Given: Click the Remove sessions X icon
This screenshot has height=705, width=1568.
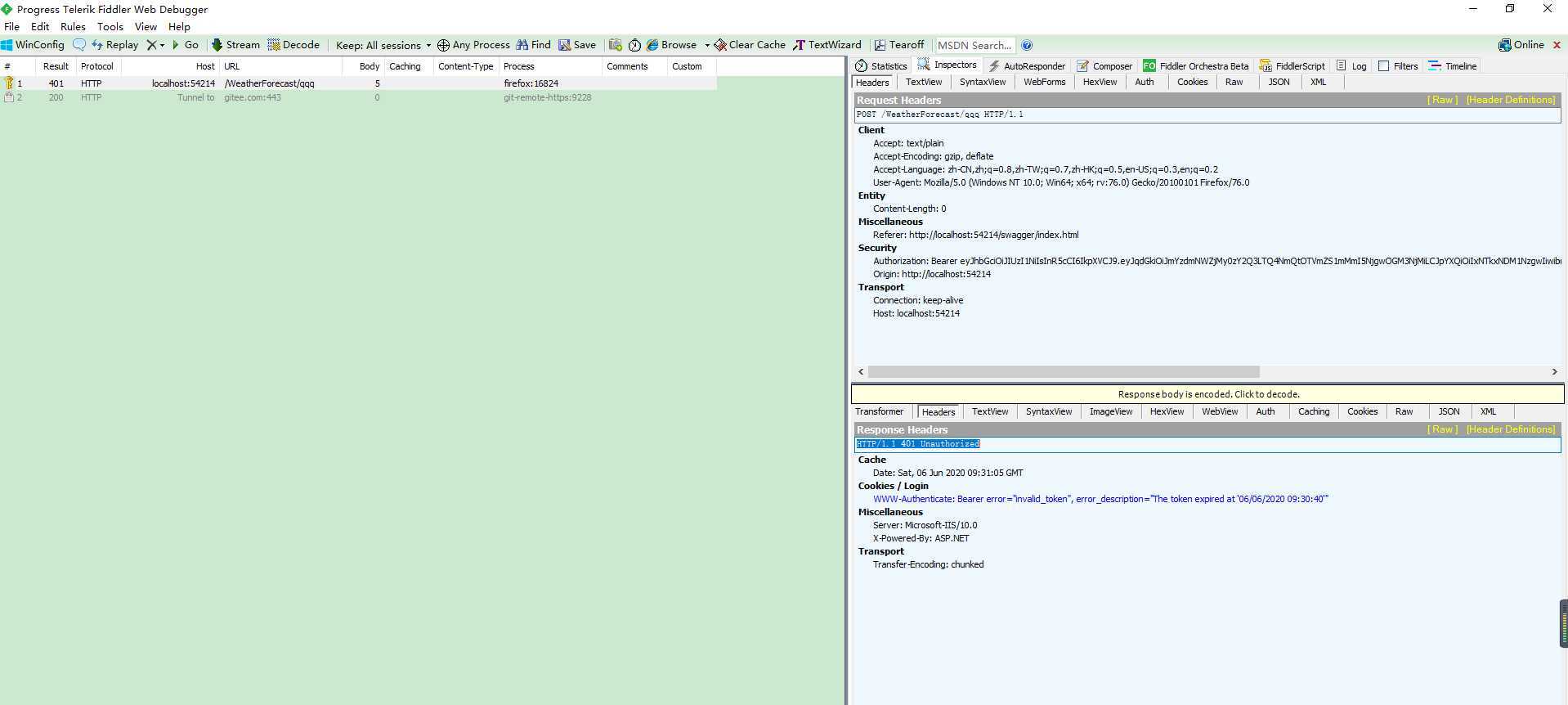Looking at the screenshot, I should click(151, 45).
